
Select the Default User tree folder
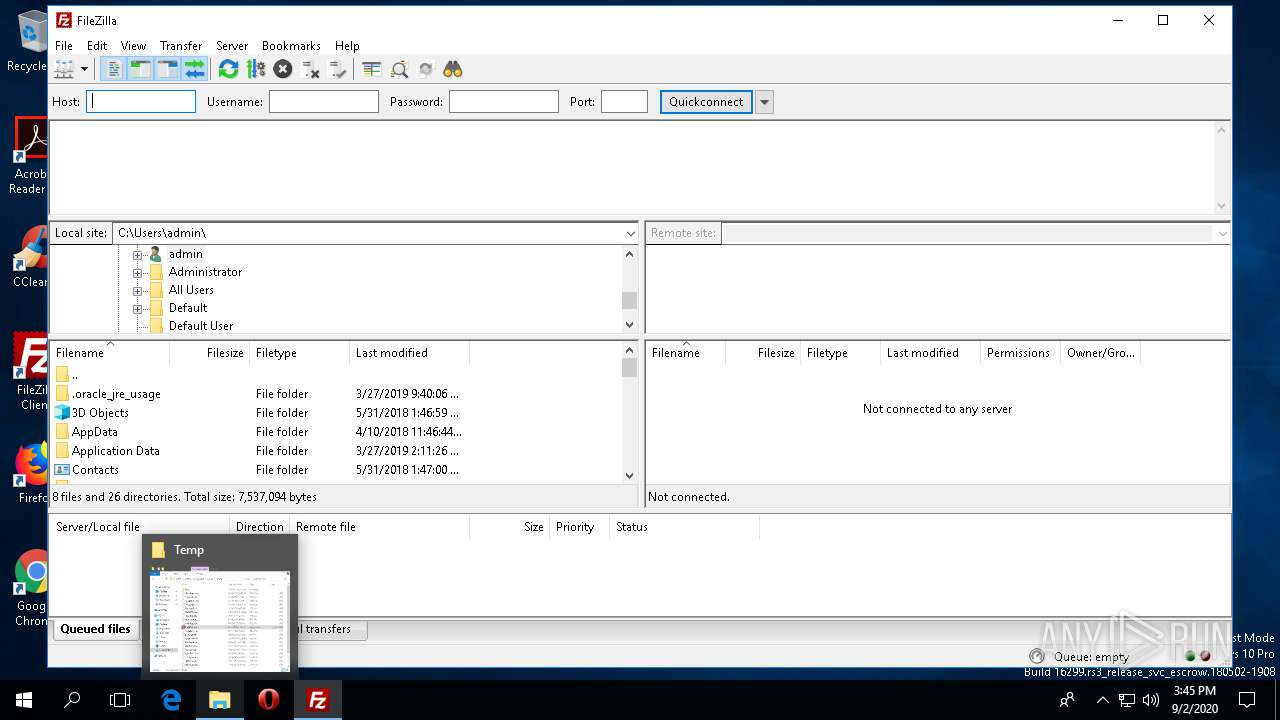201,326
